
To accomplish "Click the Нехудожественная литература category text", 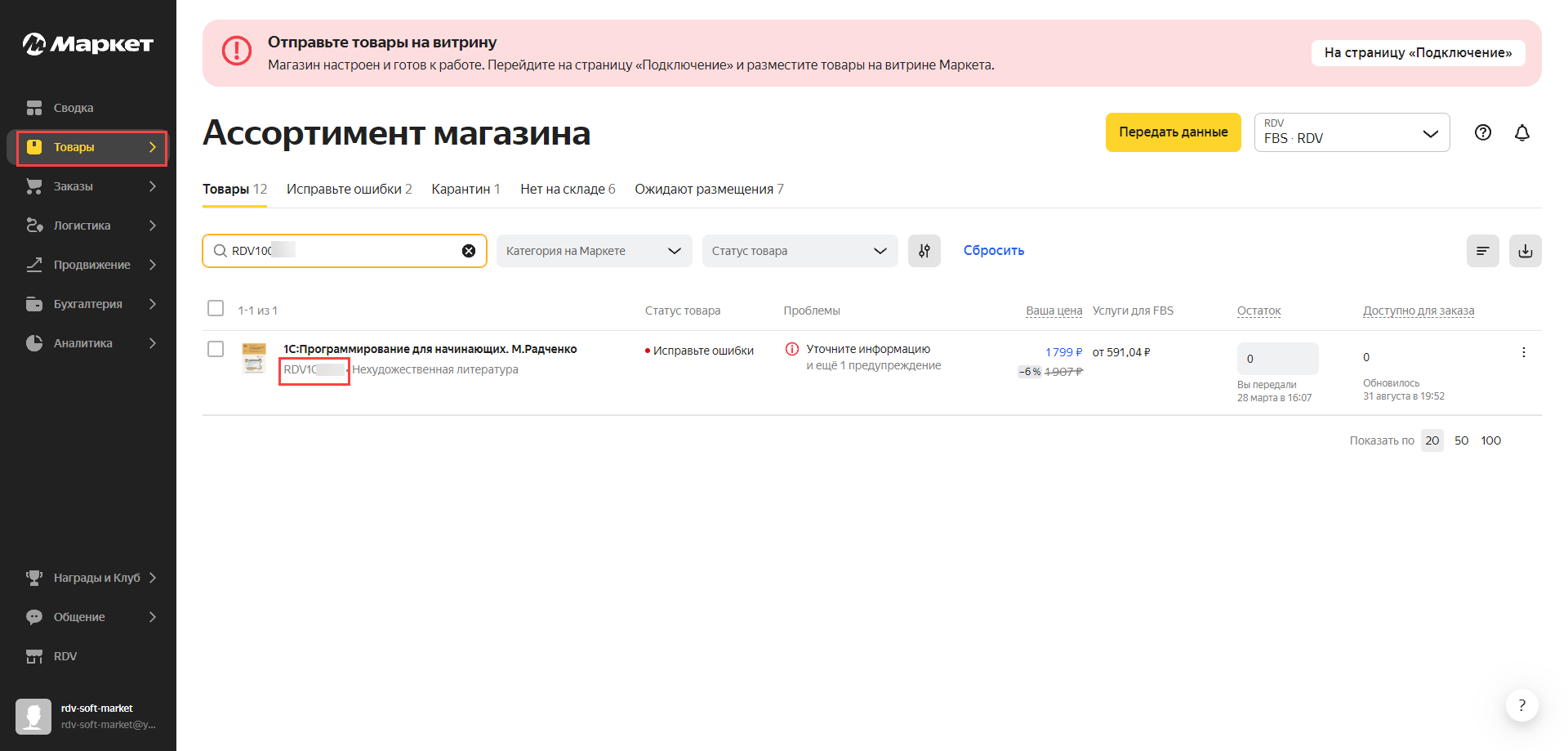I will [x=435, y=369].
